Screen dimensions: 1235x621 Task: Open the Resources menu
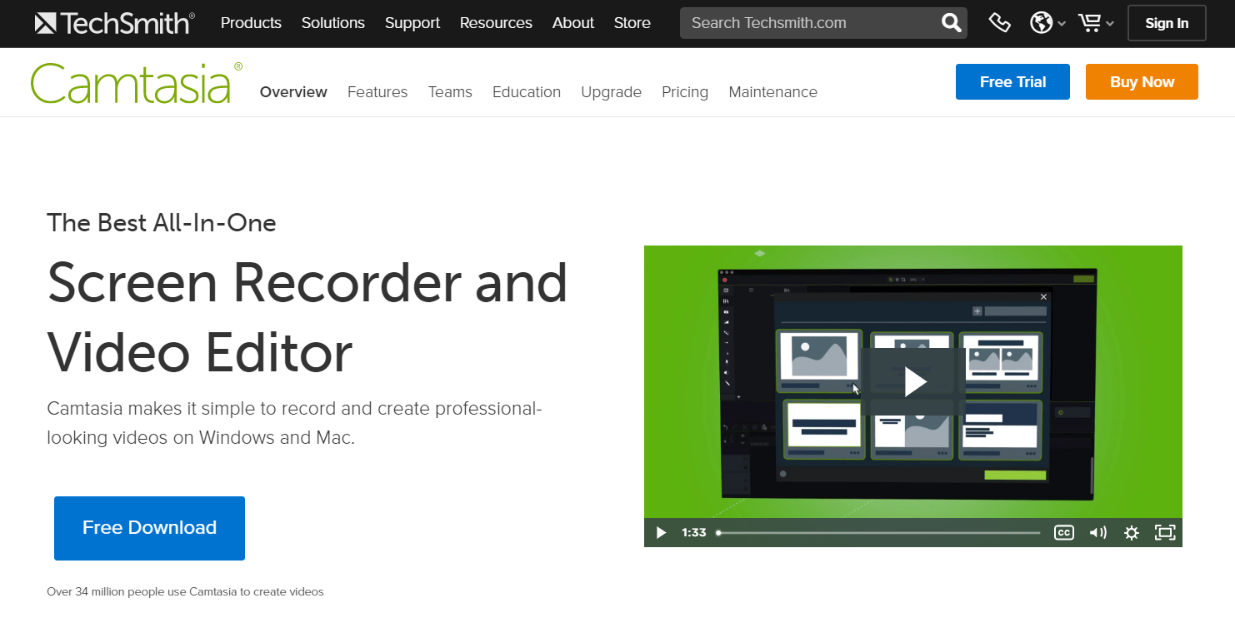pyautogui.click(x=496, y=23)
